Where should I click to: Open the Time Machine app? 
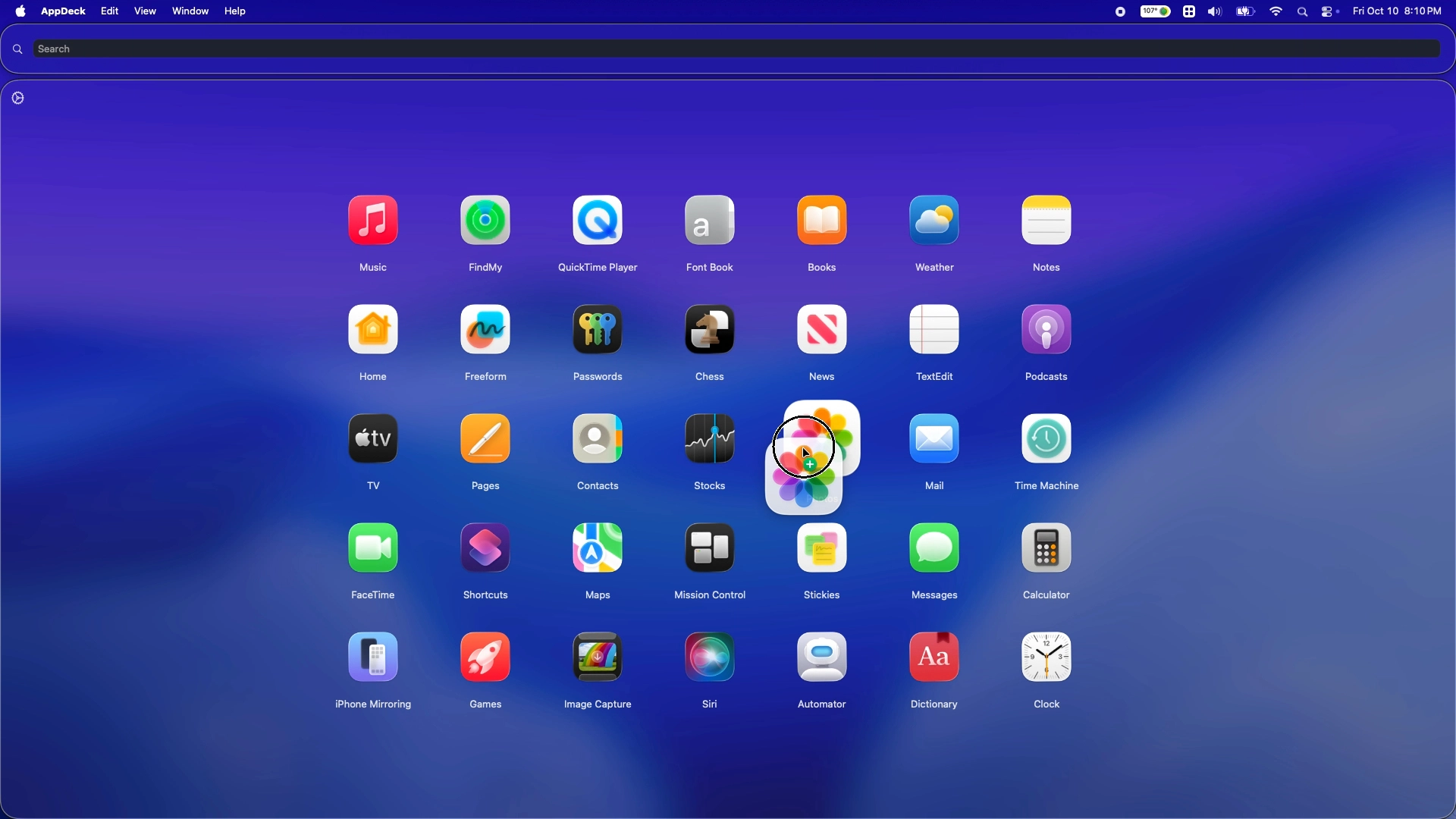1046,440
